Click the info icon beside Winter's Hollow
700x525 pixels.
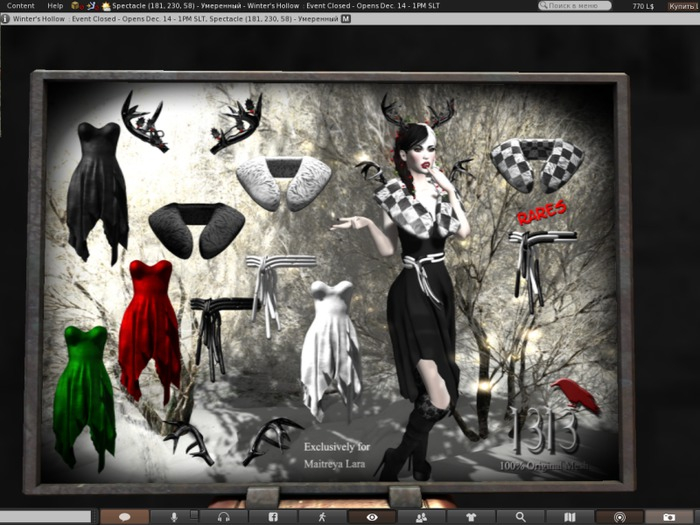pos(6,18)
